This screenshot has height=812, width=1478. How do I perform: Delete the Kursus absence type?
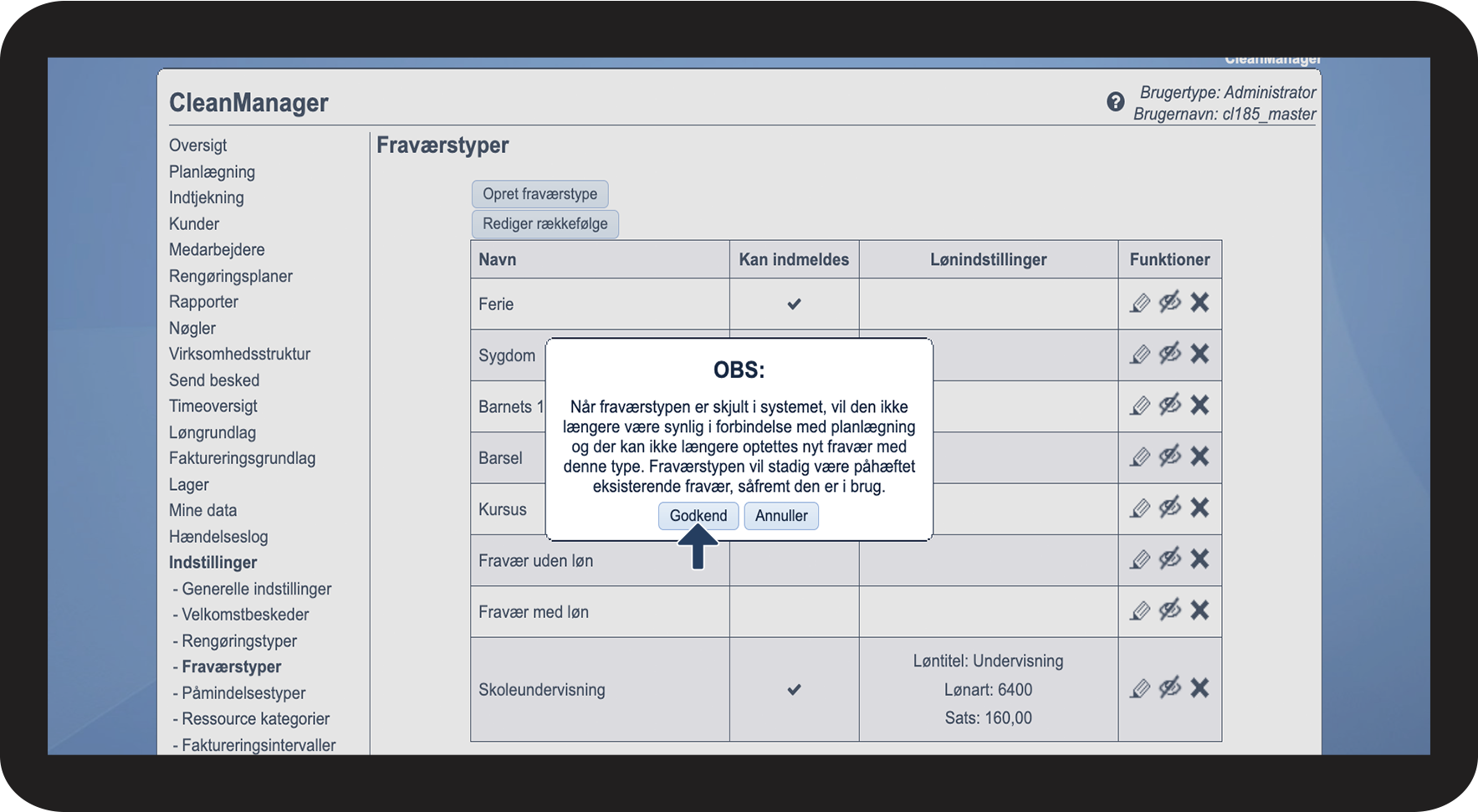(1199, 508)
